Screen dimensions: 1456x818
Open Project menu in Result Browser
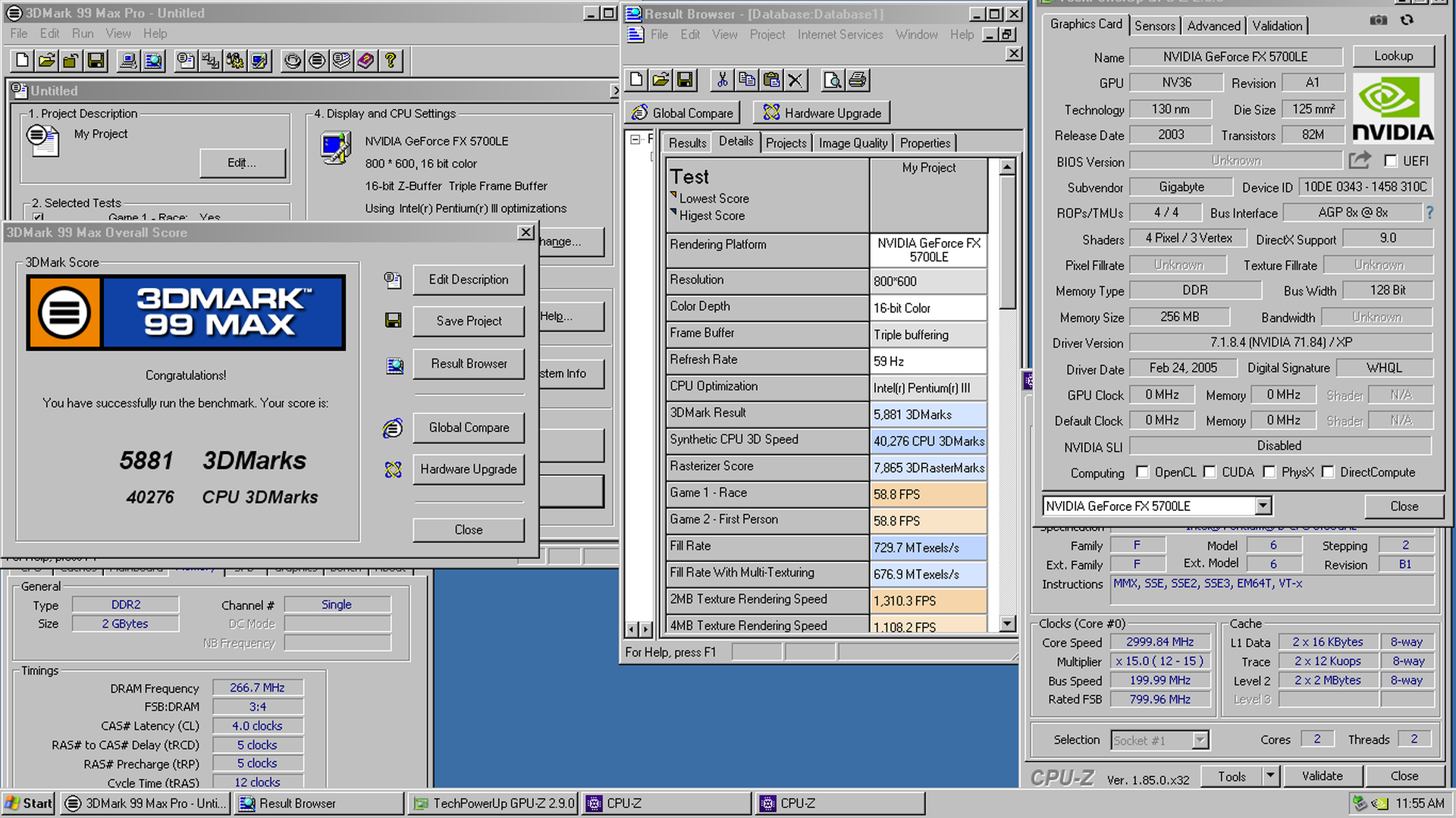767,35
